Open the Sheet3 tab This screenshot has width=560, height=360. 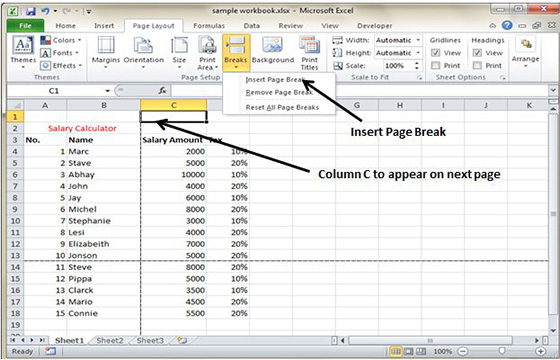coord(150,340)
